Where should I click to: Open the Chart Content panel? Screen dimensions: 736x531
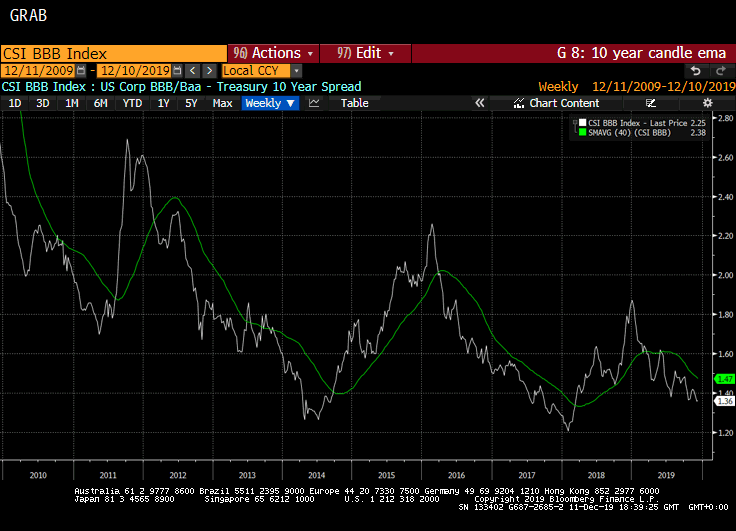coord(556,103)
